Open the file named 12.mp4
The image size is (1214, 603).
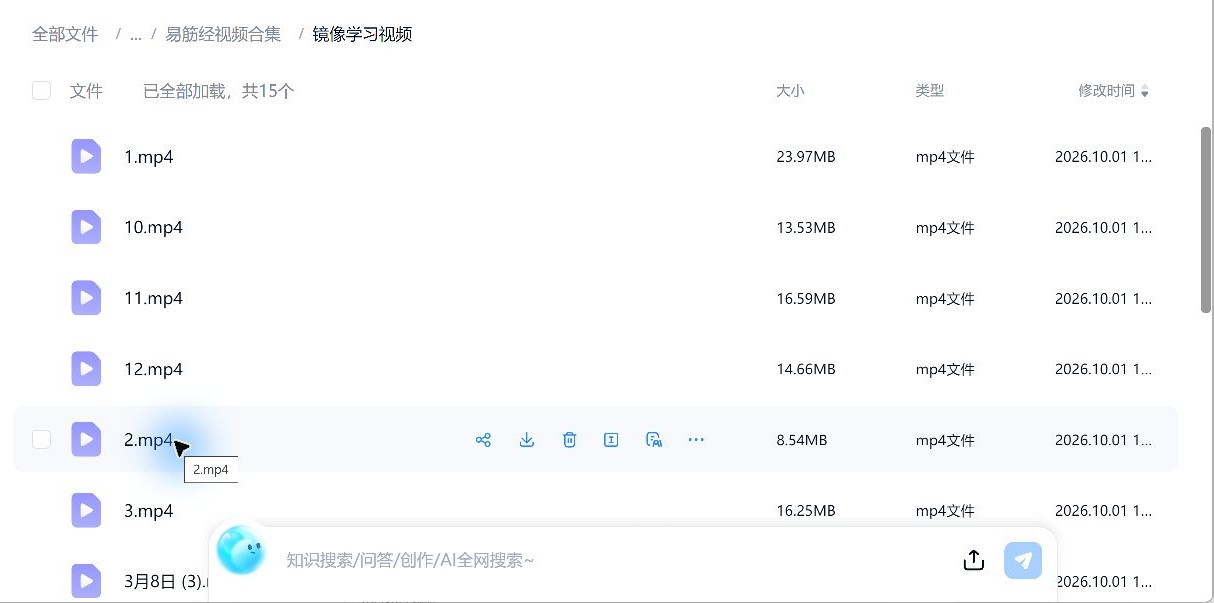[x=153, y=370]
